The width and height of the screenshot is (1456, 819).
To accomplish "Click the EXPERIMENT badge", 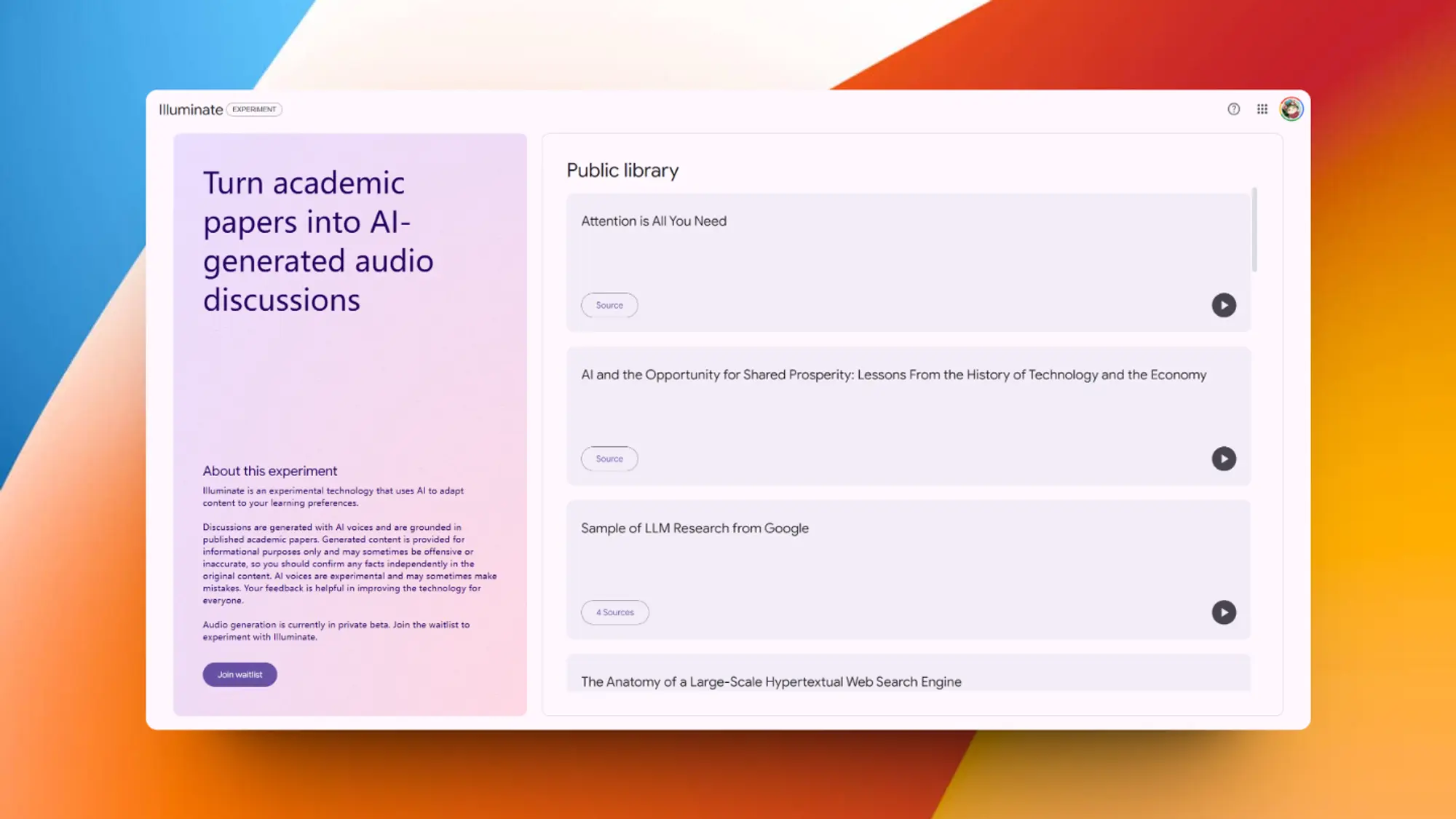I will 254,109.
